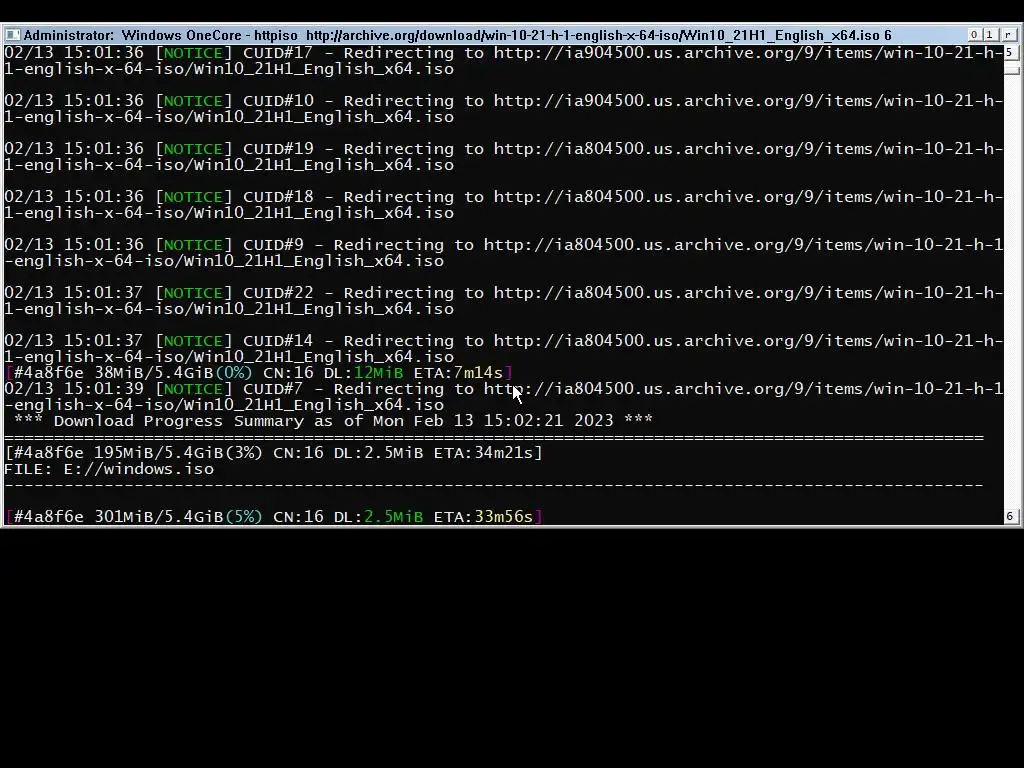Maximize the console window with the '1' button

[x=989, y=35]
